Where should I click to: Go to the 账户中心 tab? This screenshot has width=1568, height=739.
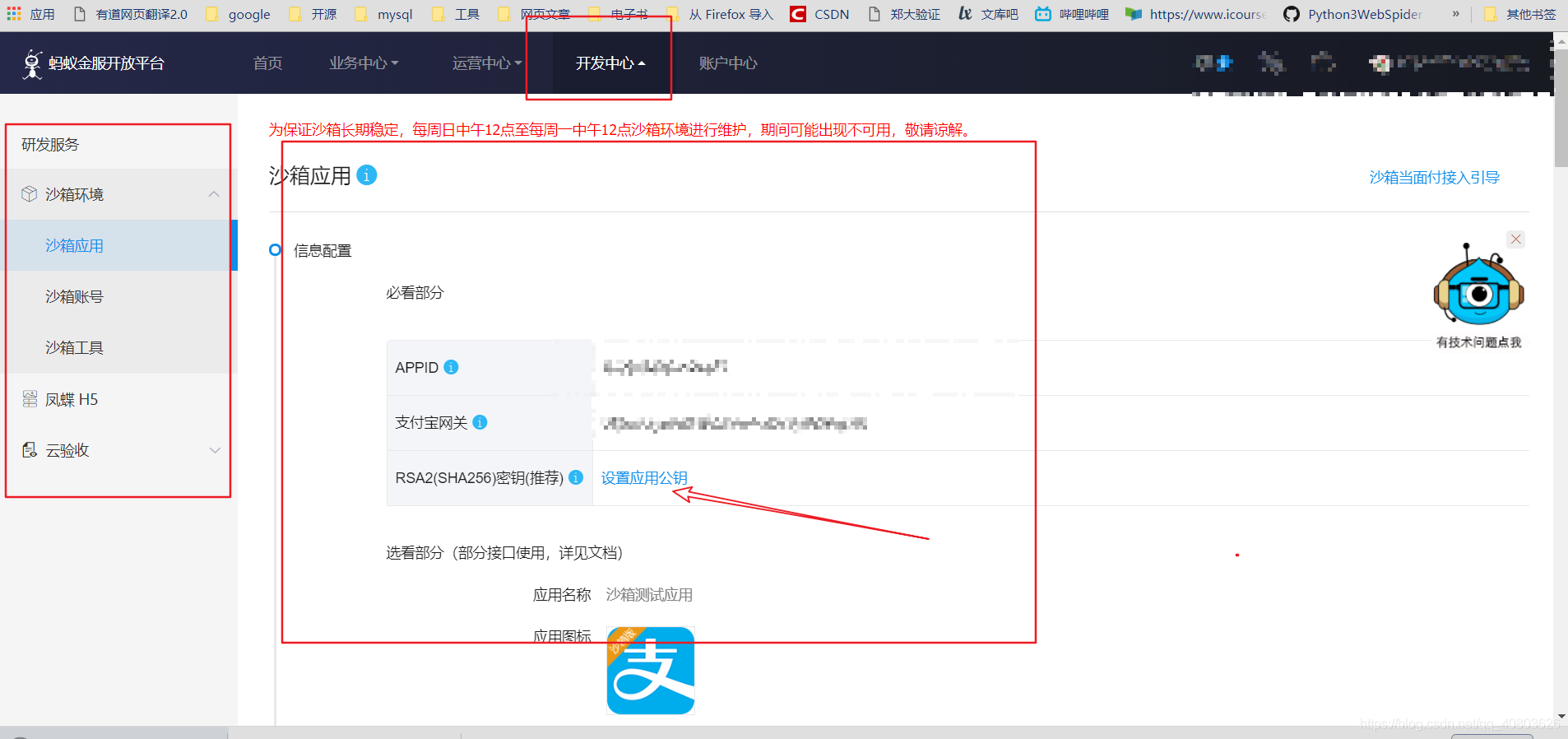pyautogui.click(x=728, y=63)
